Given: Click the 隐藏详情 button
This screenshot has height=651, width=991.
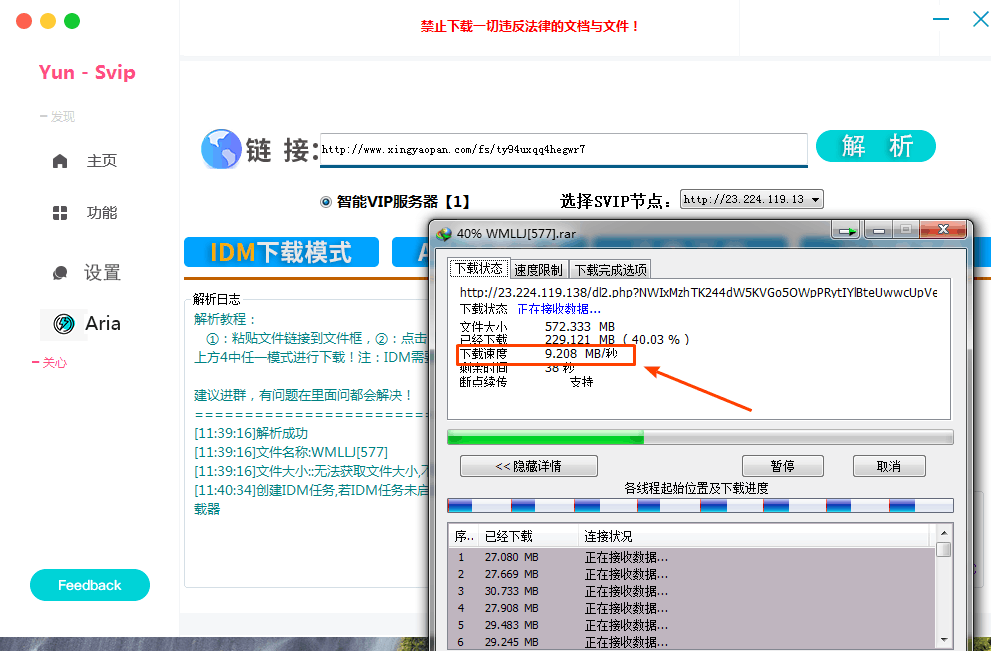Looking at the screenshot, I should pyautogui.click(x=528, y=466).
